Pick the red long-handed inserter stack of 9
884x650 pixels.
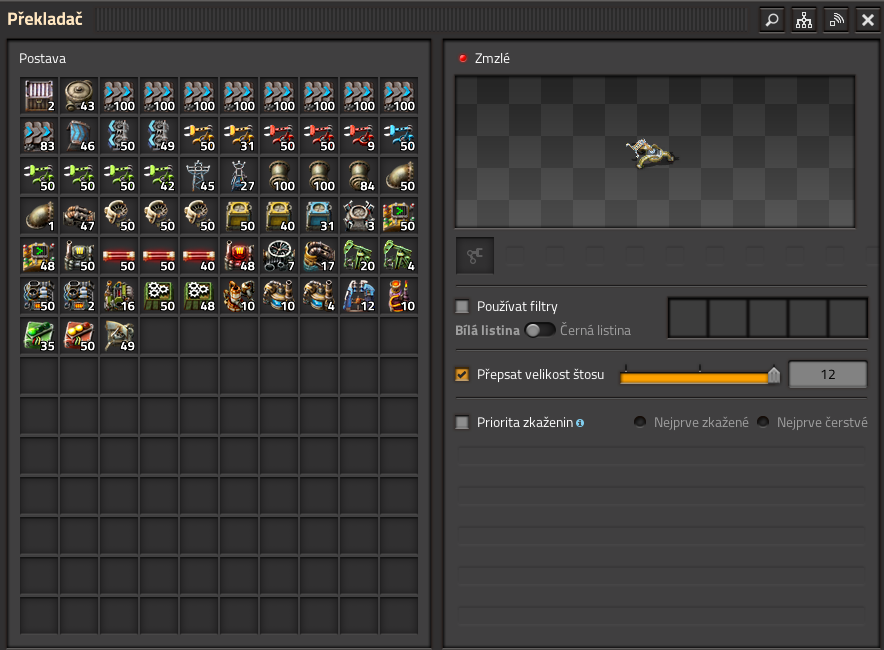tap(359, 136)
